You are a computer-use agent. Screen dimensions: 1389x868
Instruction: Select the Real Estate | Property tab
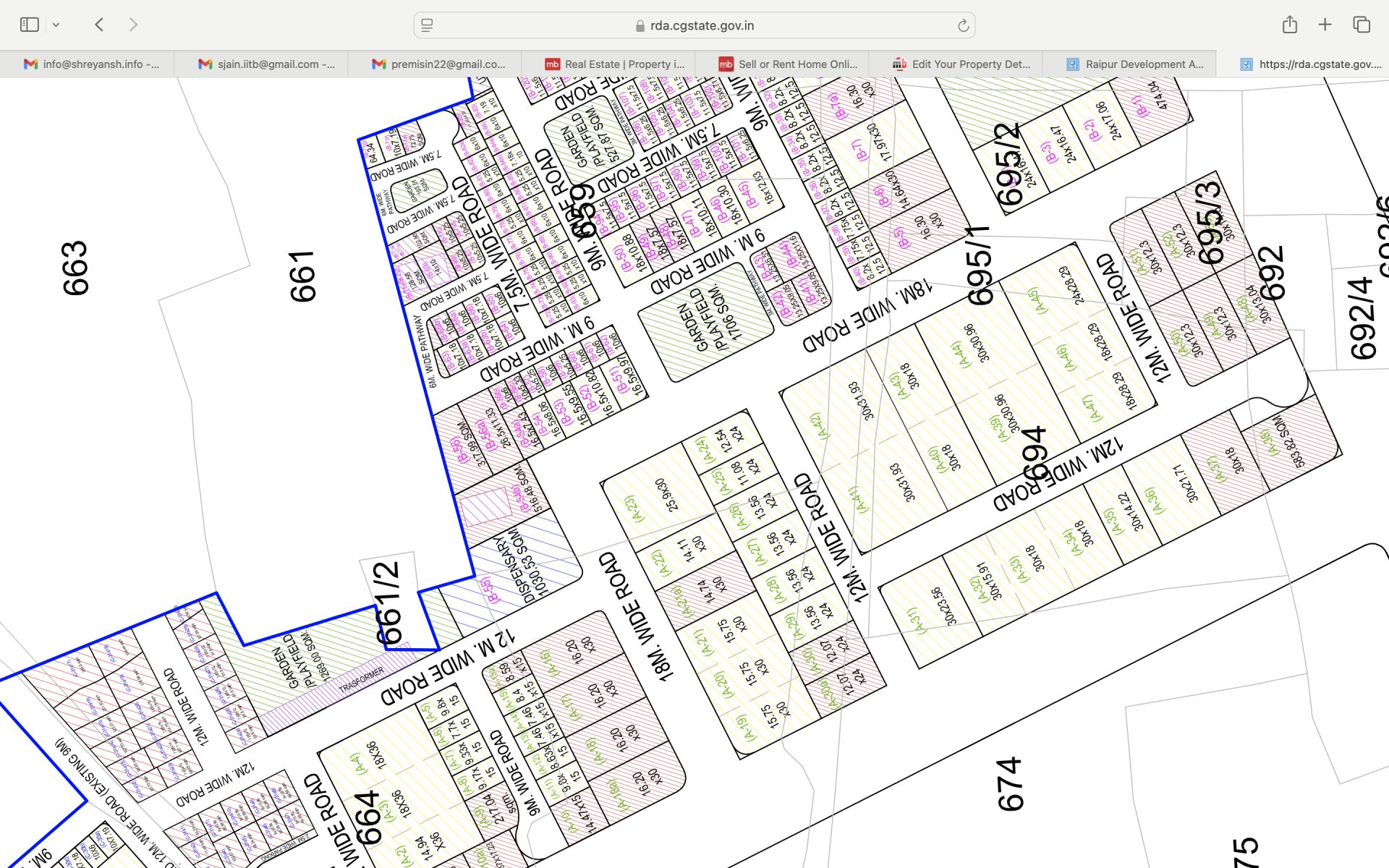pos(615,64)
